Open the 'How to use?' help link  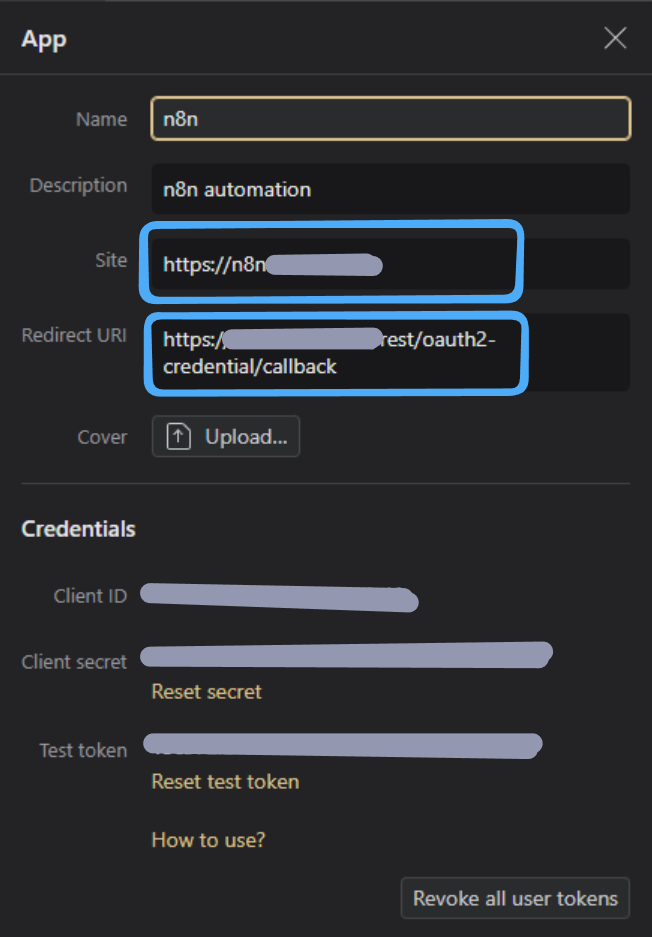pyautogui.click(x=208, y=840)
